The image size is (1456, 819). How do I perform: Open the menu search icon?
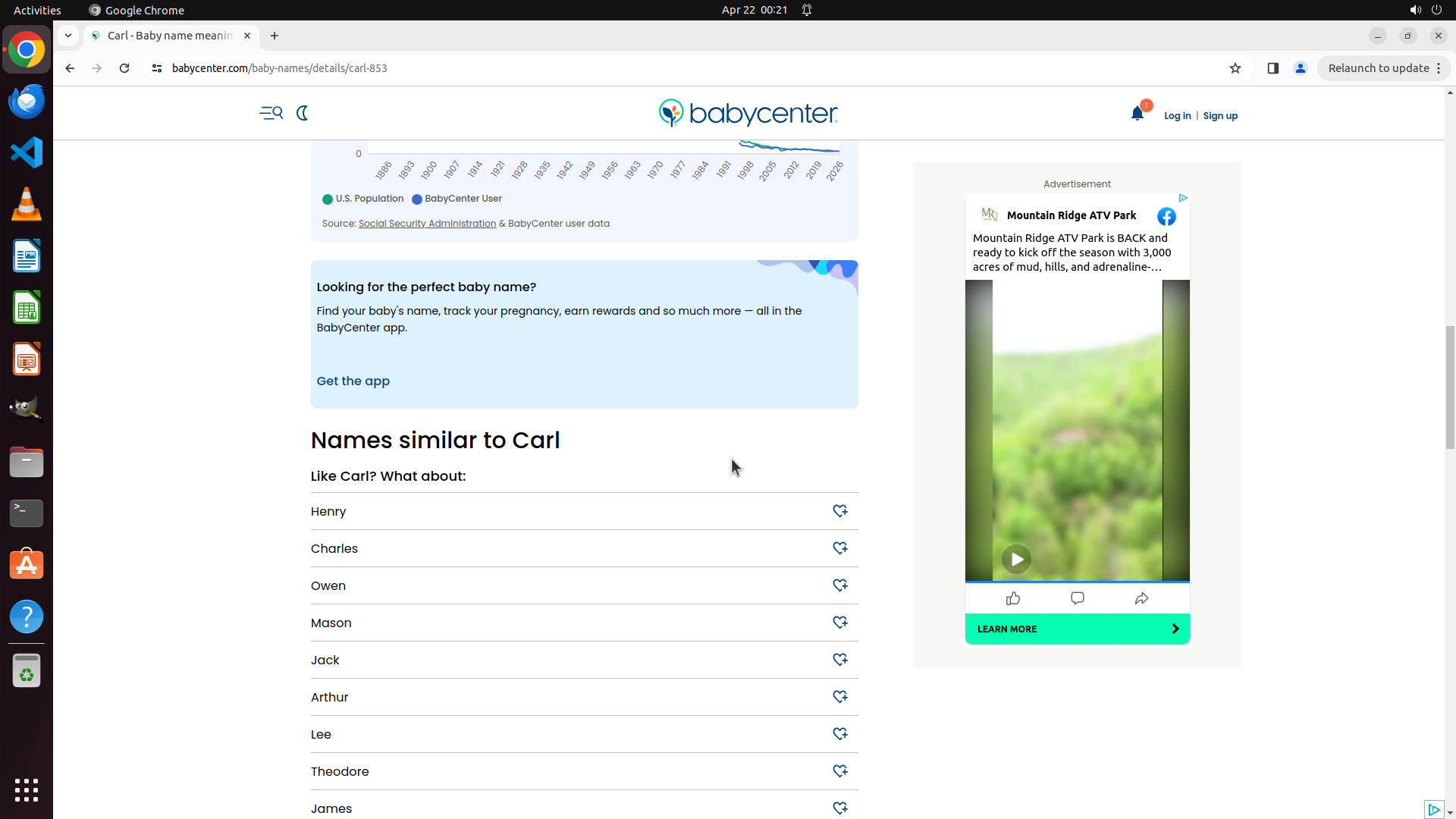[x=271, y=113]
